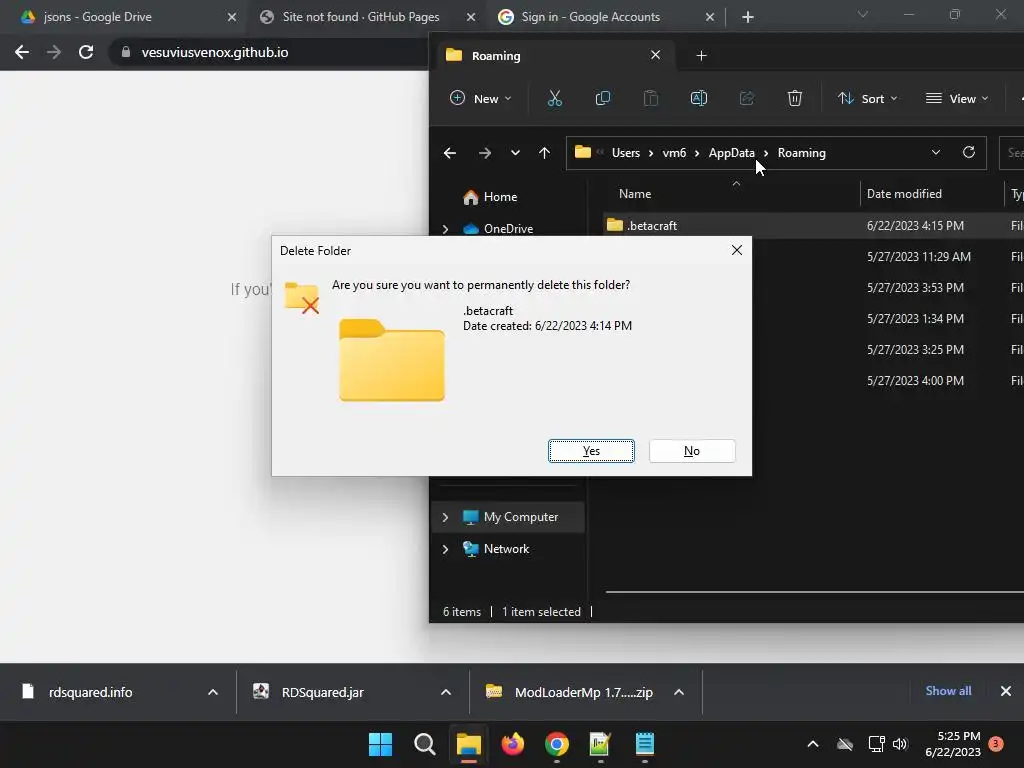
Task: Go back in File Explorer navigation
Action: [450, 153]
